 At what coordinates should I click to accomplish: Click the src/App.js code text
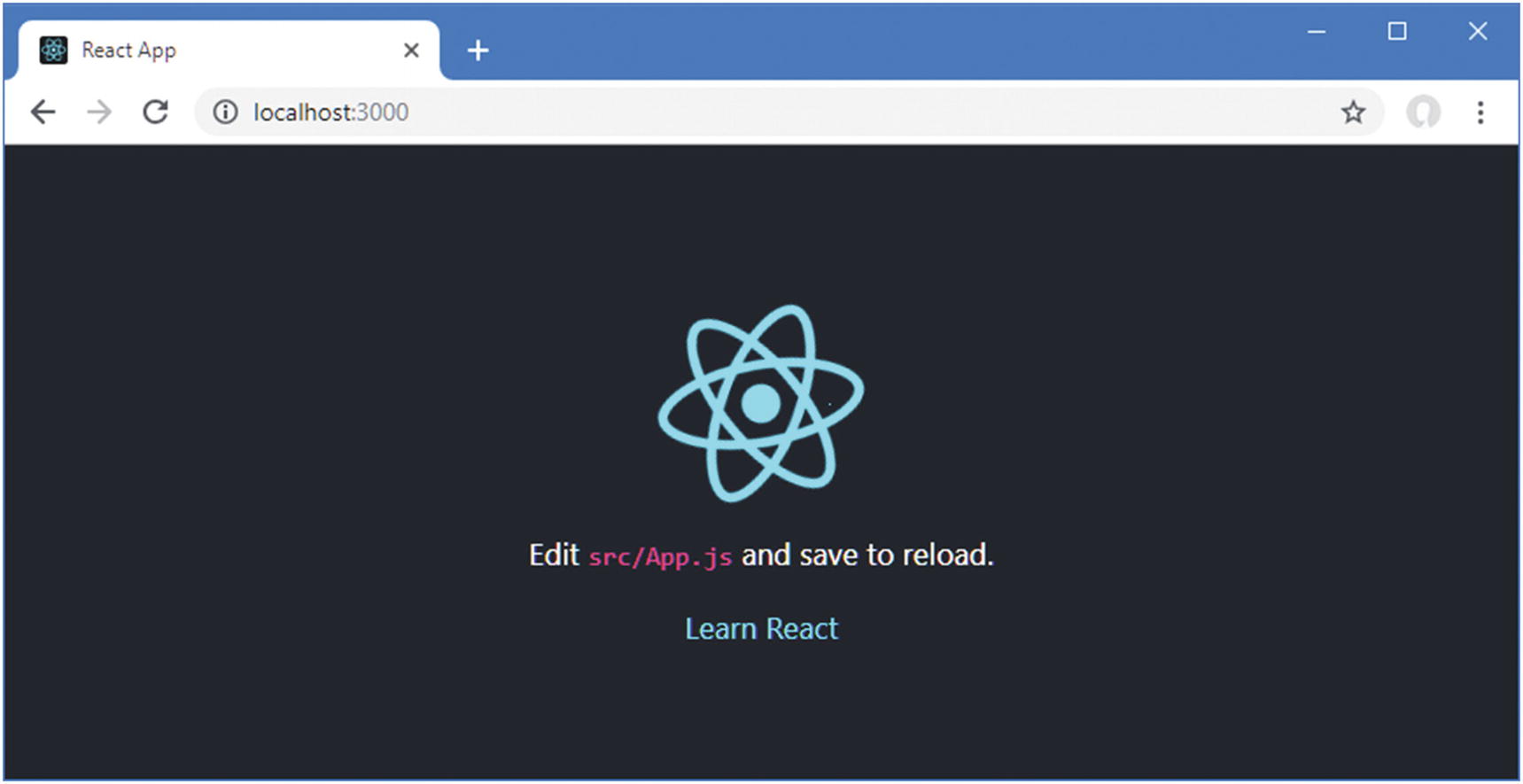pyautogui.click(x=660, y=557)
